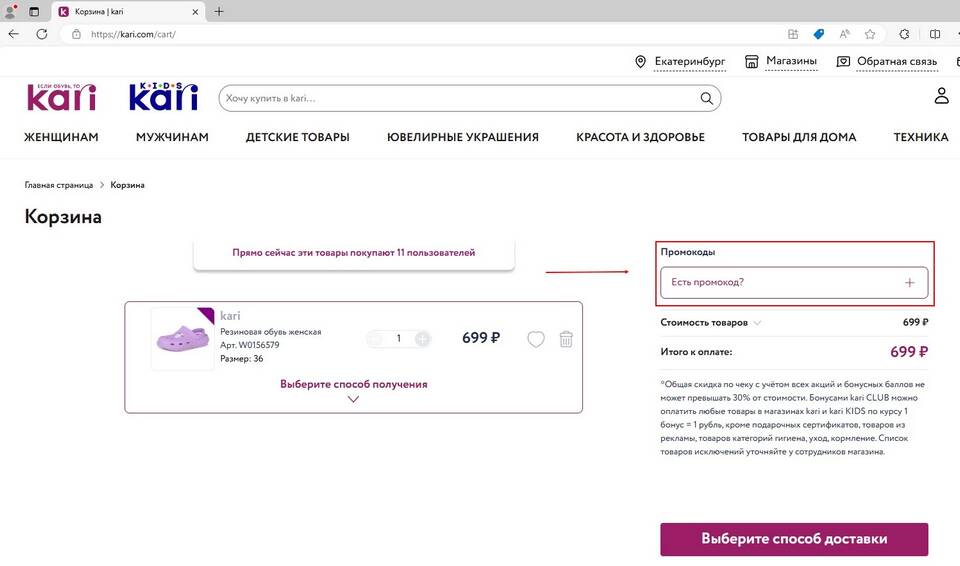Open the purple shoe product thumbnail
The width and height of the screenshot is (960, 566).
[x=182, y=339]
